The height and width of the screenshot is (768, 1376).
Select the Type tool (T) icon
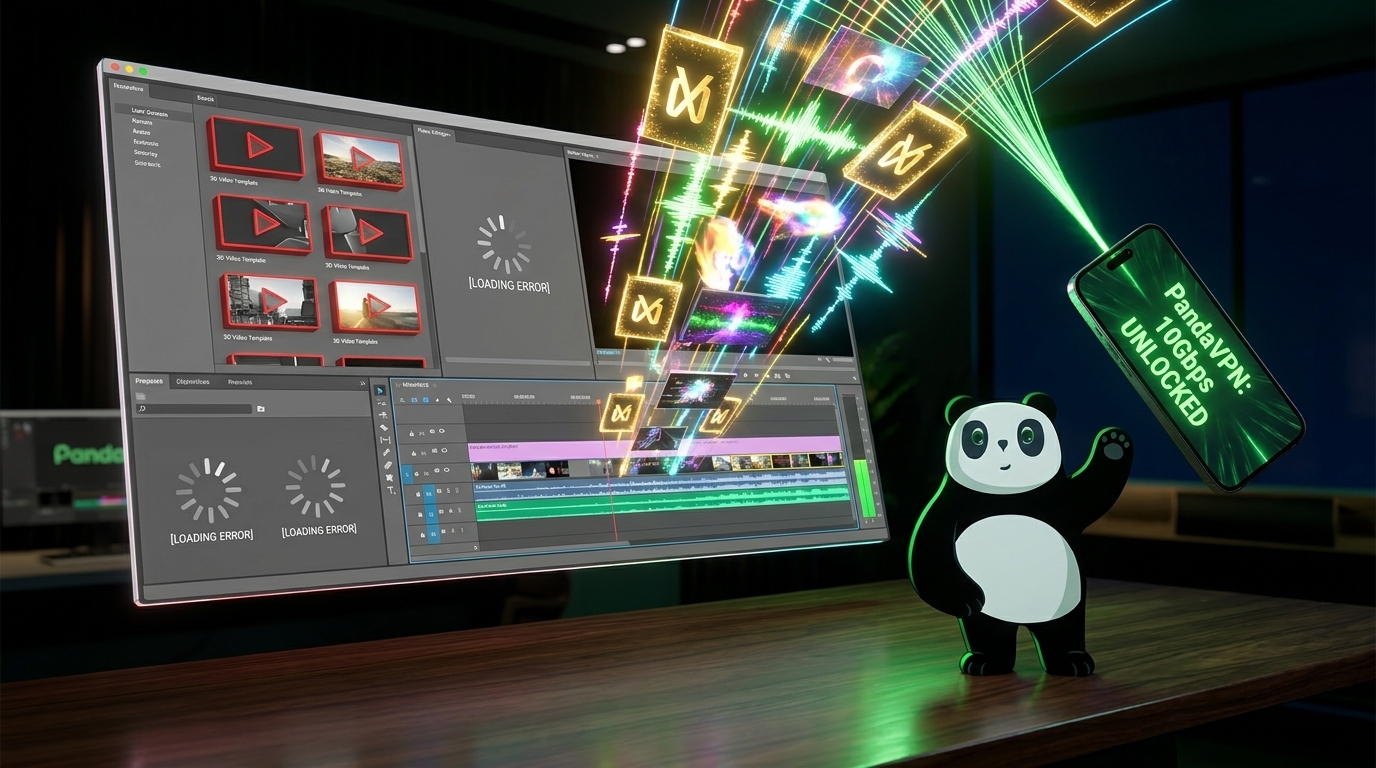391,490
